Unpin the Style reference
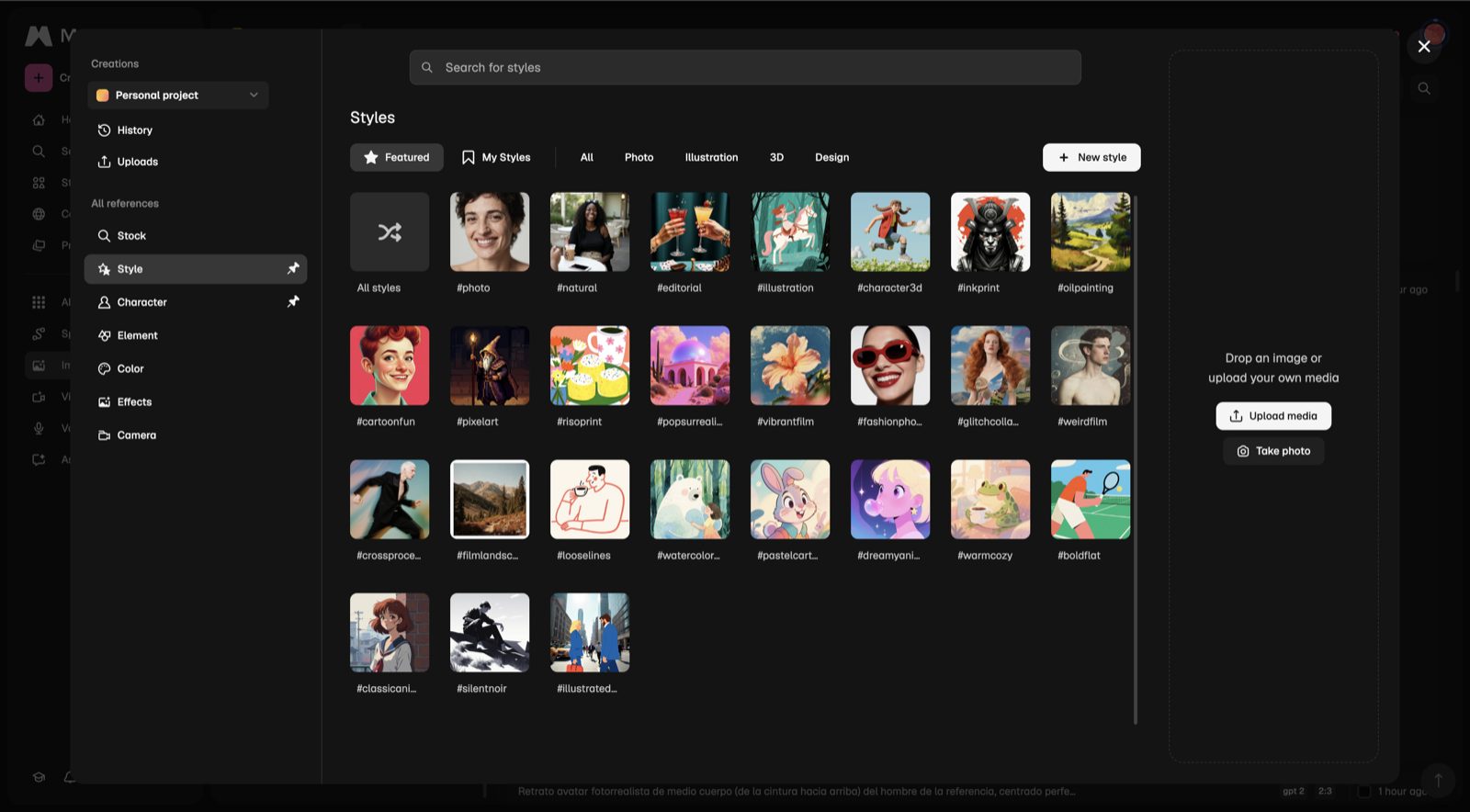Viewport: 1470px width, 812px height. (293, 269)
